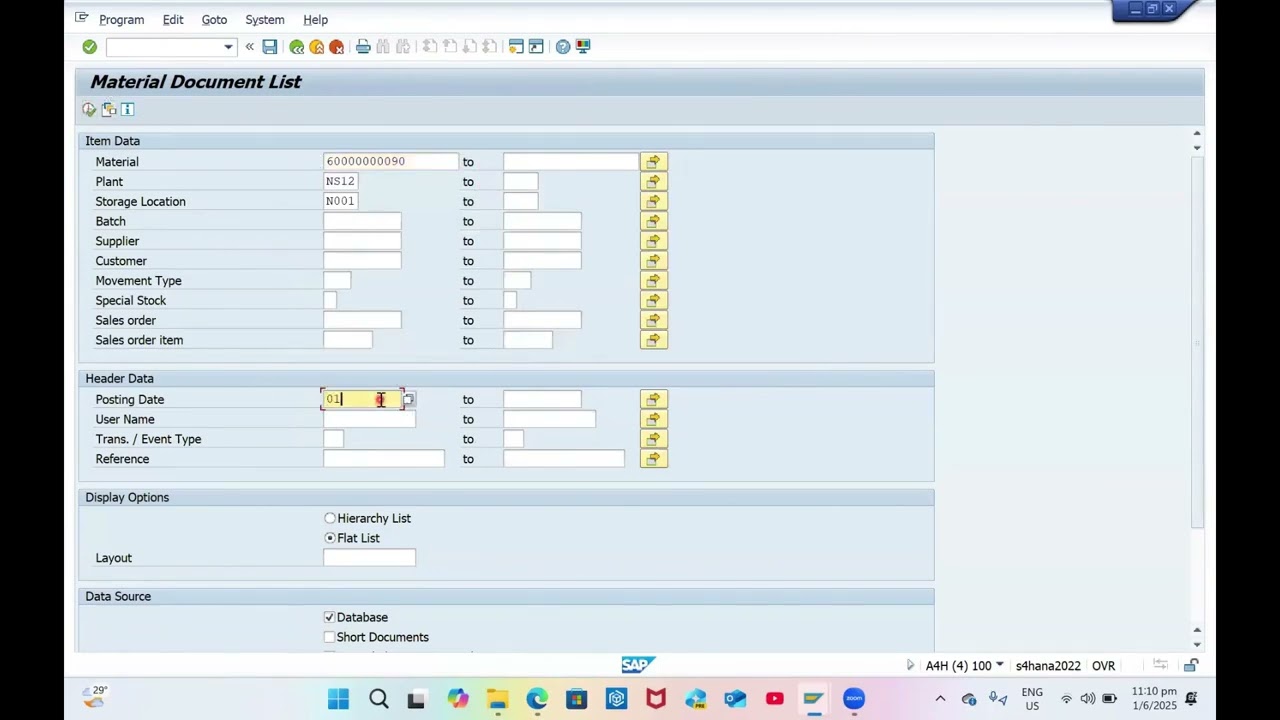Click the Movement Type from-value field
The height and width of the screenshot is (720, 1280).
337,281
